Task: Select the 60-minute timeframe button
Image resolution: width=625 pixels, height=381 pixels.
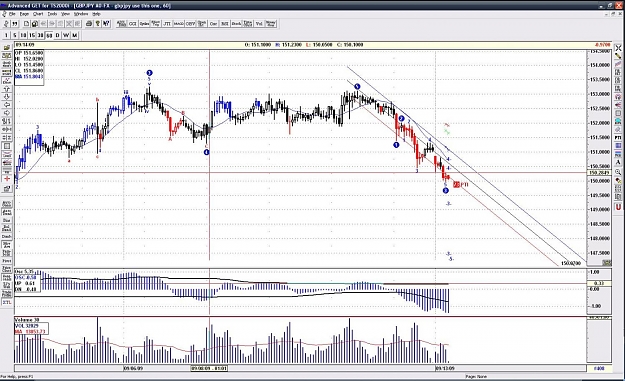Action: click(x=49, y=35)
